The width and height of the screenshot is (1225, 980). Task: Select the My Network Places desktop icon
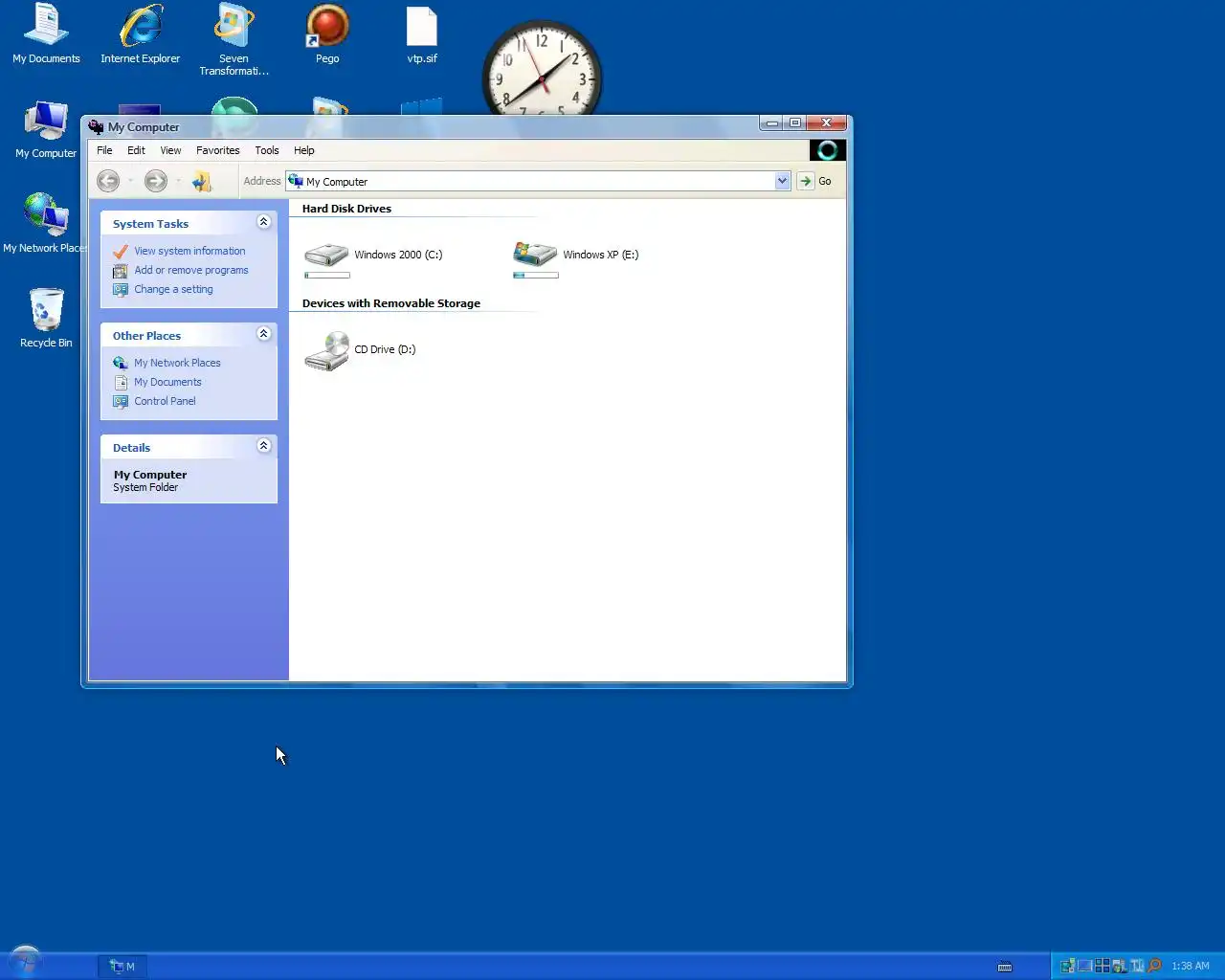46,223
